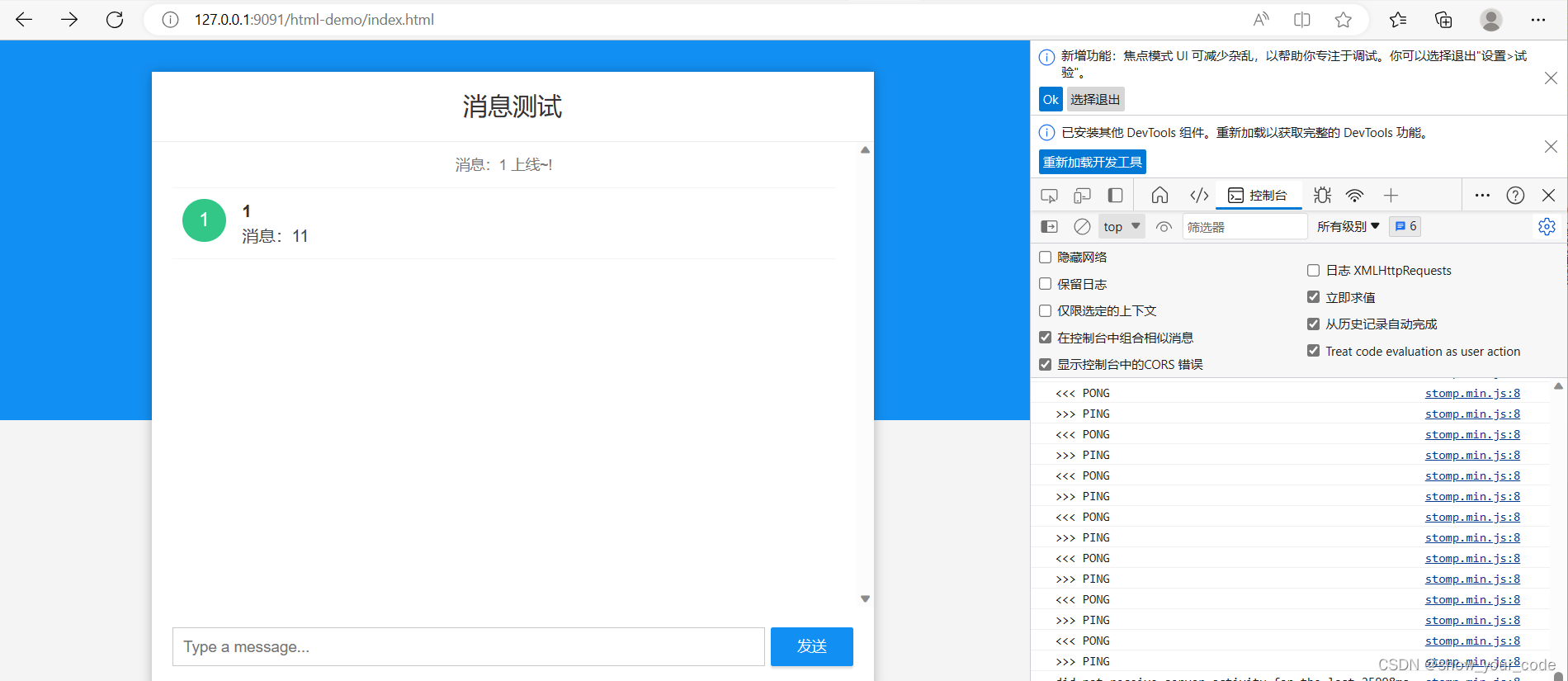Click the 筛选器 filter input
This screenshot has width=1568, height=681.
pyautogui.click(x=1244, y=227)
